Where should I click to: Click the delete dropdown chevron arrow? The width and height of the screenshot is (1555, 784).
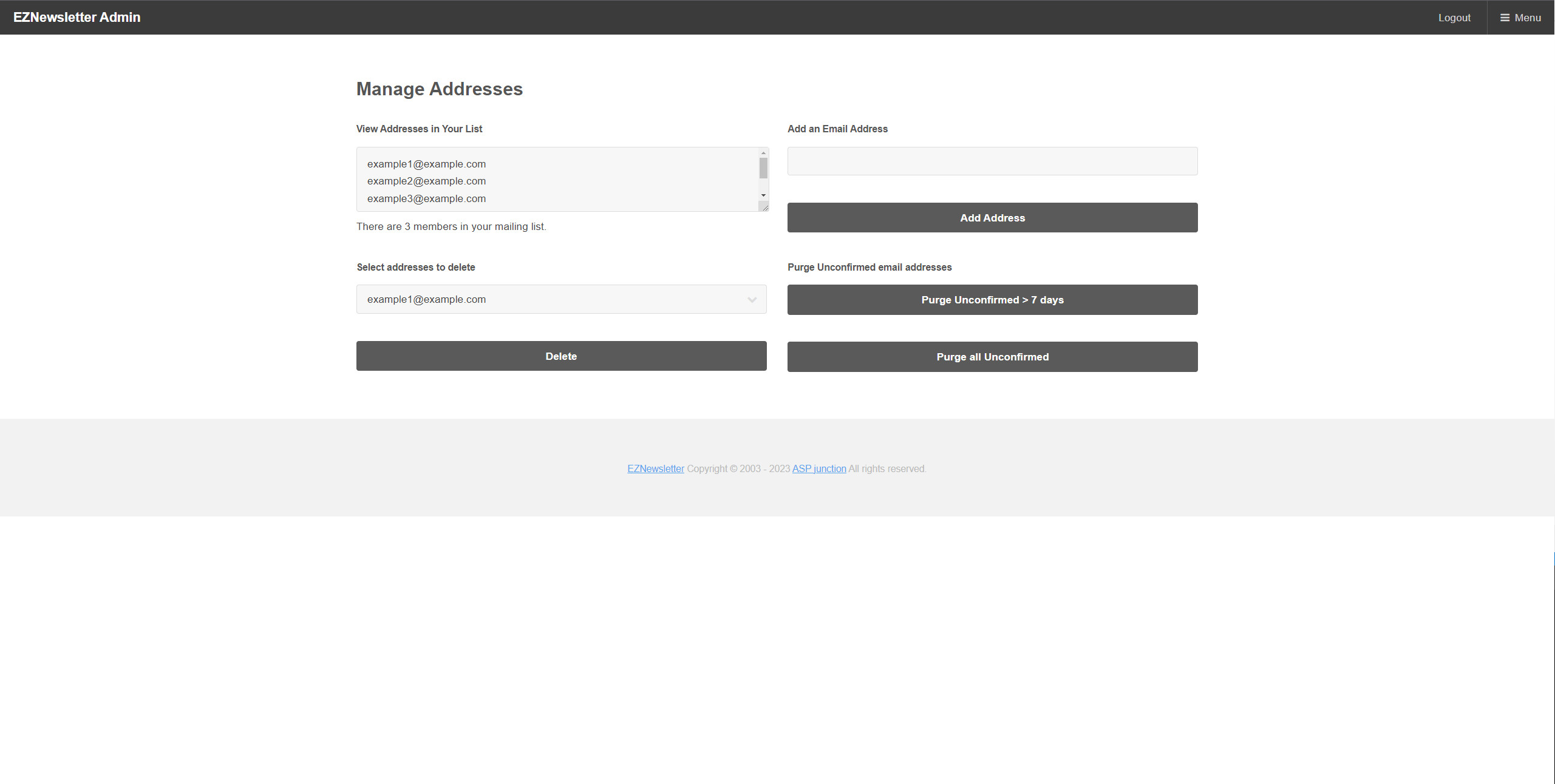point(752,300)
